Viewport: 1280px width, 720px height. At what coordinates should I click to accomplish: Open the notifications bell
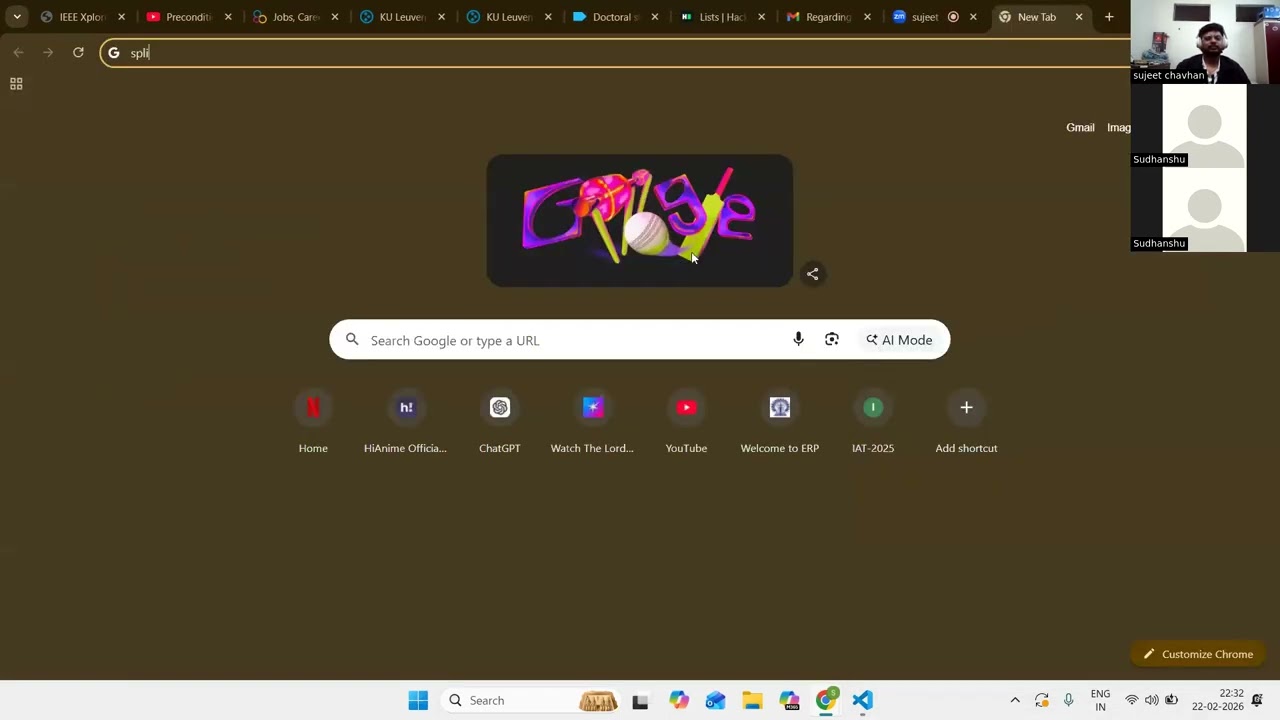click(1258, 700)
